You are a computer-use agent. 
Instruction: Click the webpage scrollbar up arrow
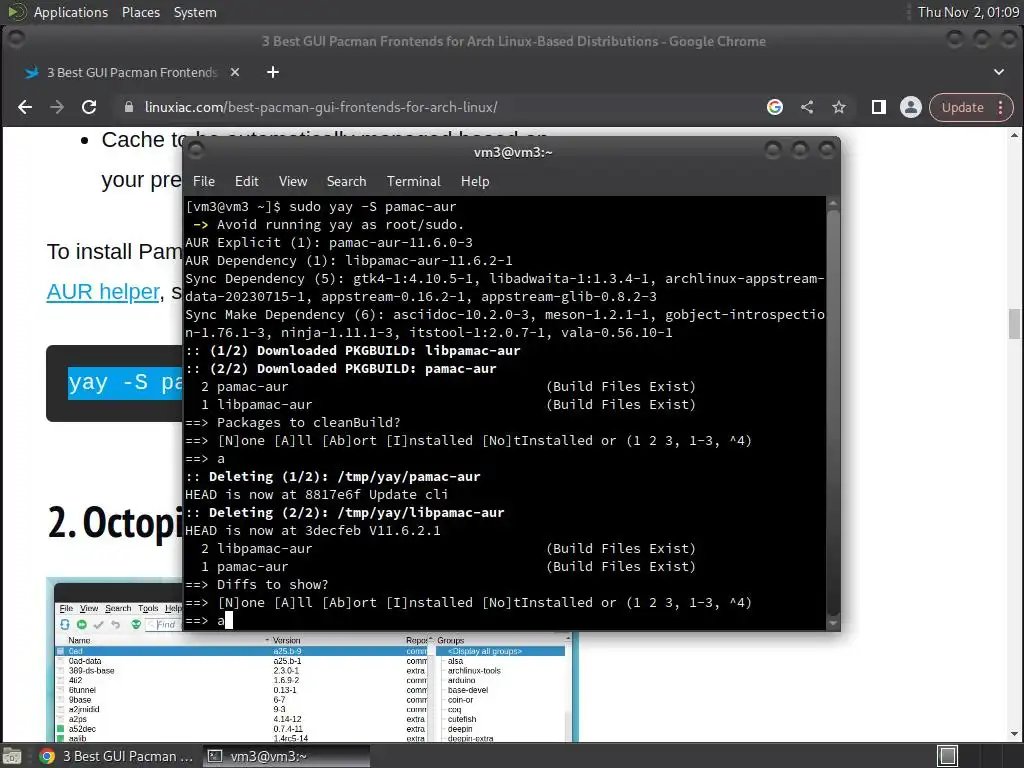1014,136
